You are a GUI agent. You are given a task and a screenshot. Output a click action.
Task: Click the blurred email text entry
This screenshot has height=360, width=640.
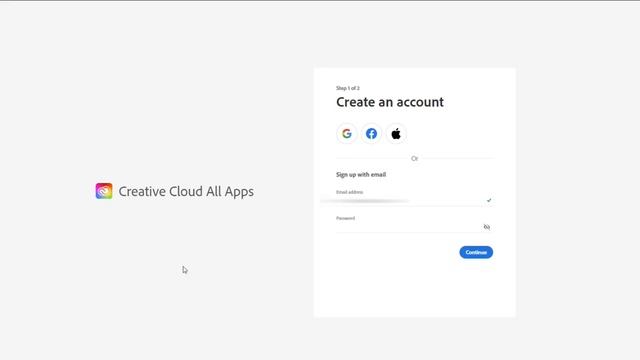coord(365,201)
